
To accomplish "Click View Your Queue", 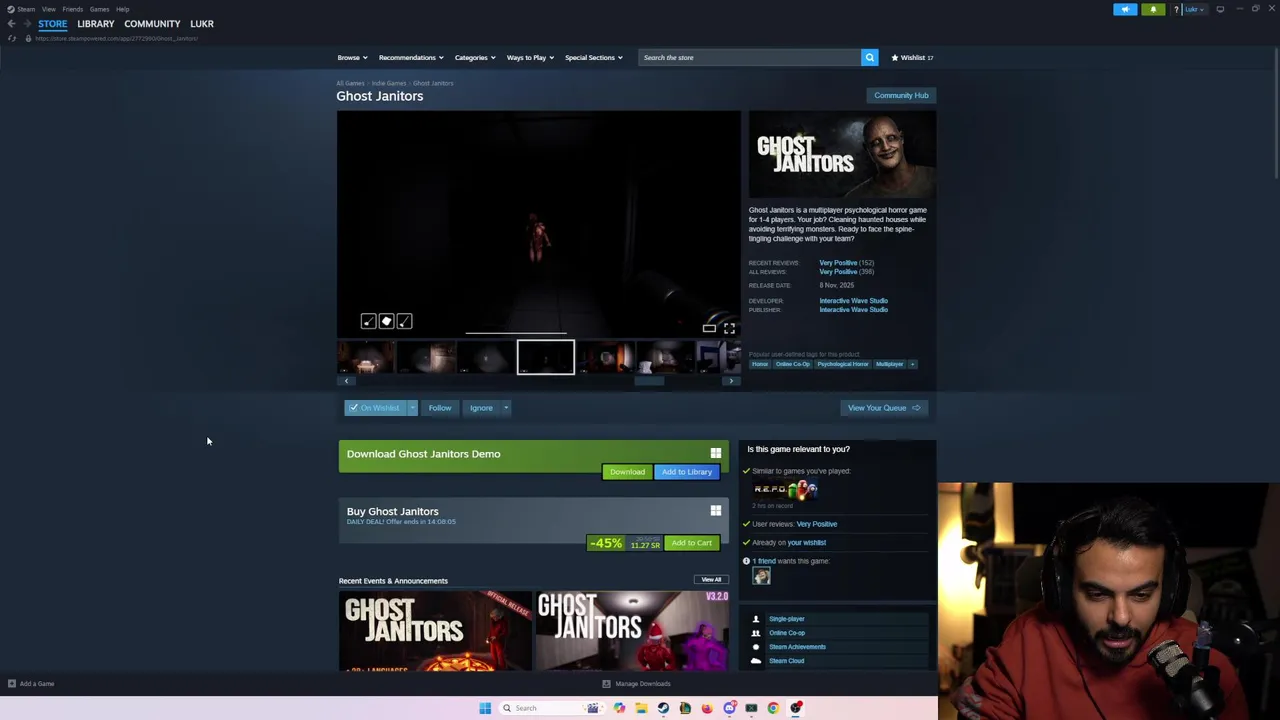I will 884,408.
